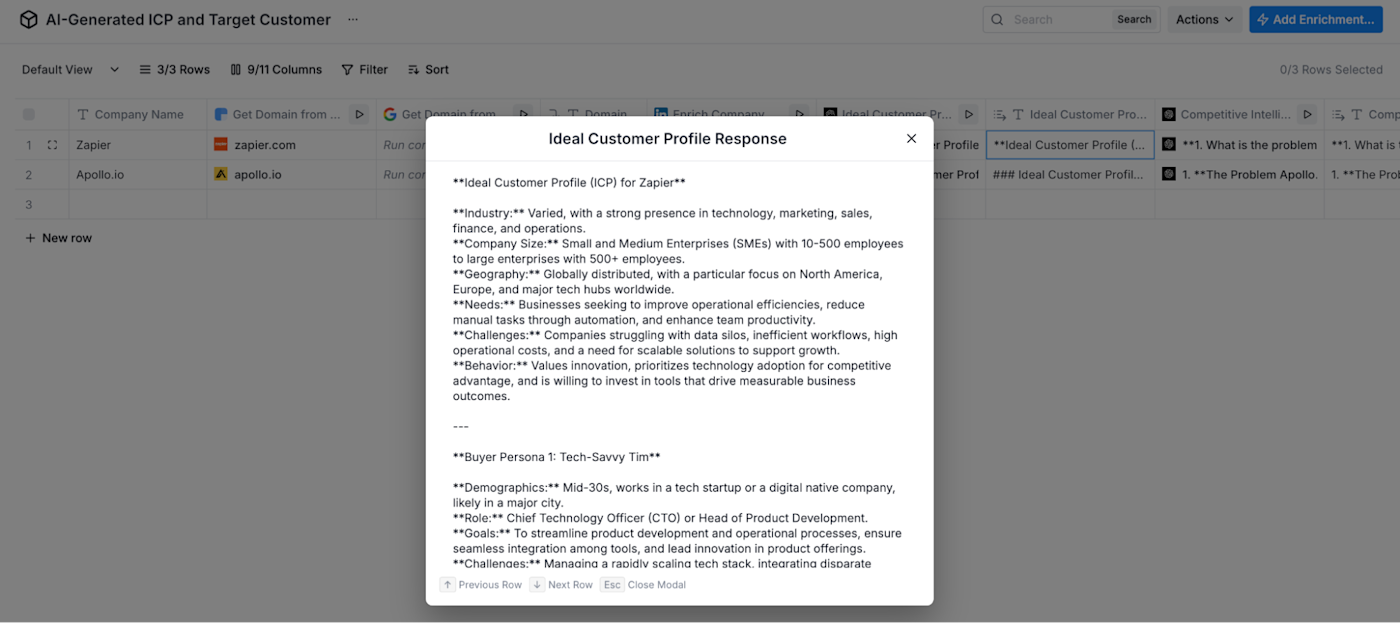Open the Actions dropdown
Image resolution: width=1400 pixels, height=623 pixels.
(x=1205, y=19)
